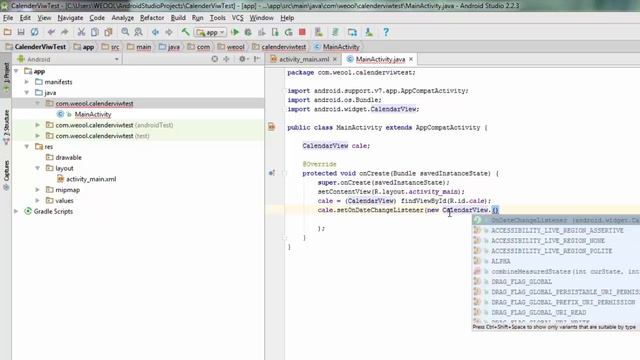Expand the com.weool.calenderviwtest (test) package

[x=38, y=136]
